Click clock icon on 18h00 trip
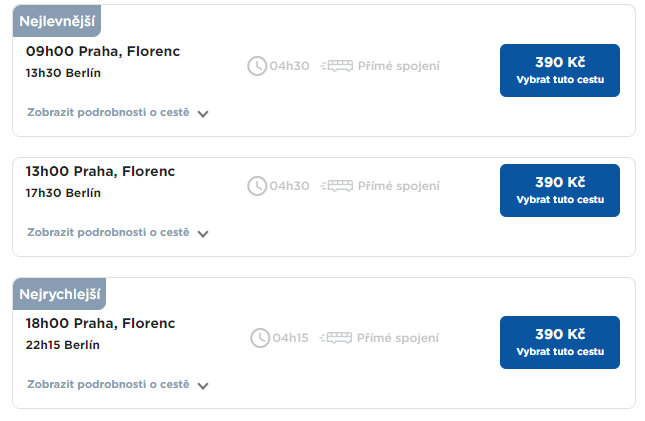The width and height of the screenshot is (645, 421). click(x=260, y=338)
